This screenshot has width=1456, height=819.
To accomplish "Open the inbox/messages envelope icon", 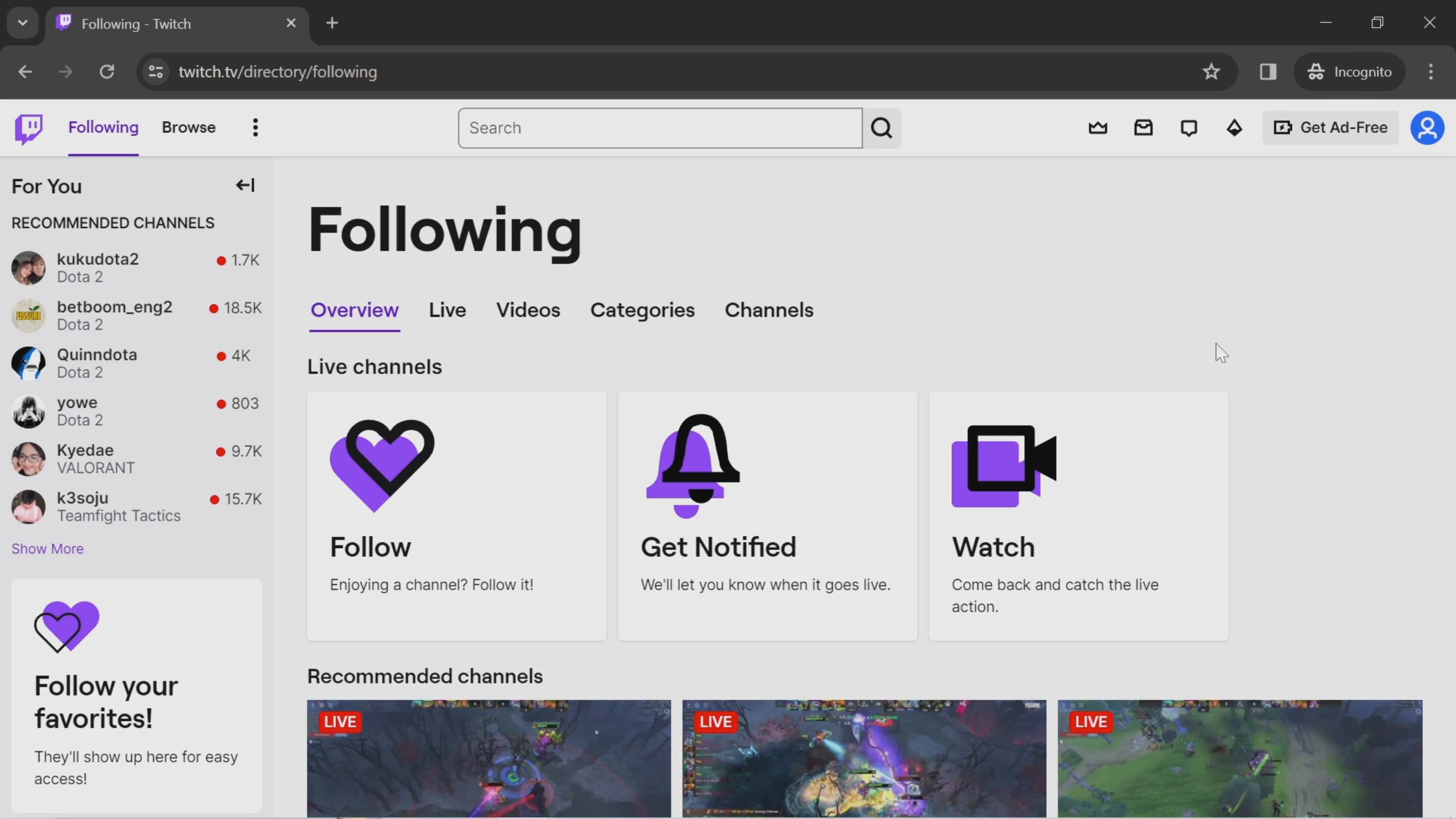I will [1144, 127].
